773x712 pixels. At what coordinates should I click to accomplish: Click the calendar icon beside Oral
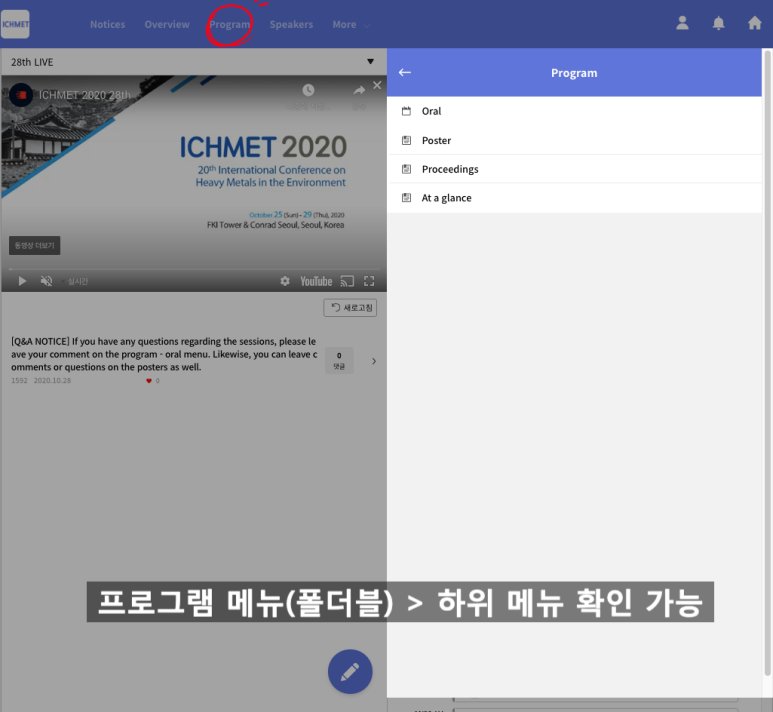406,111
